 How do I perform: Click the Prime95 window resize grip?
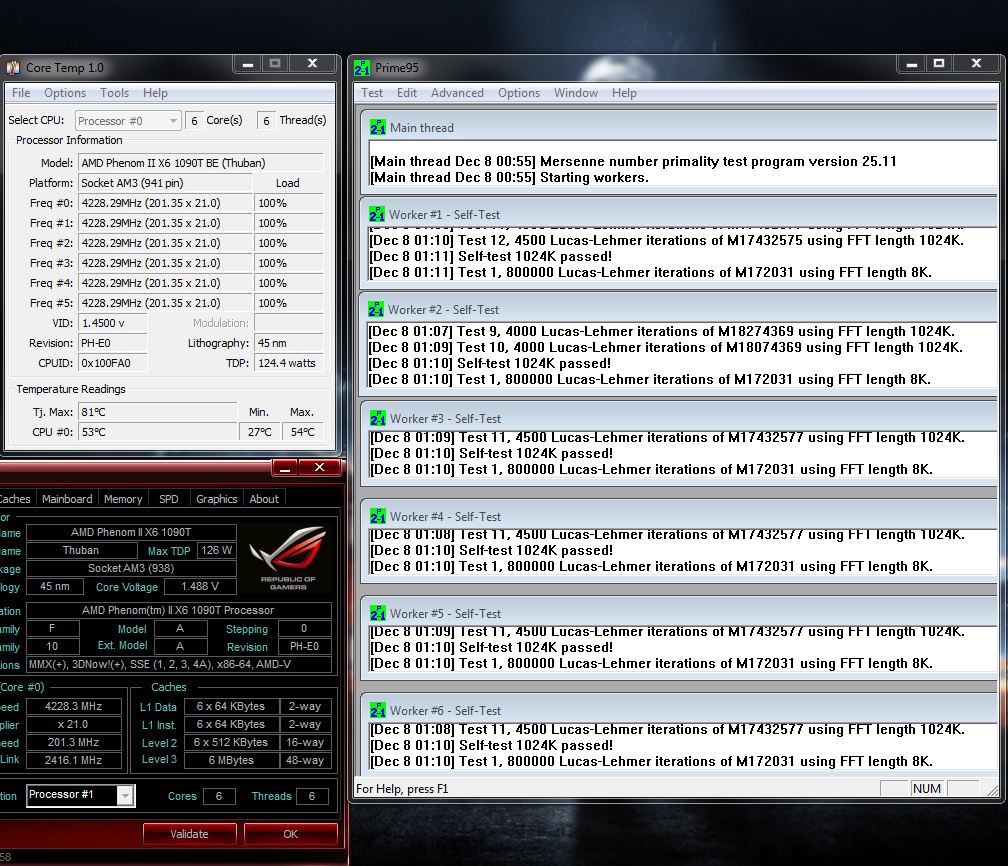(x=993, y=790)
